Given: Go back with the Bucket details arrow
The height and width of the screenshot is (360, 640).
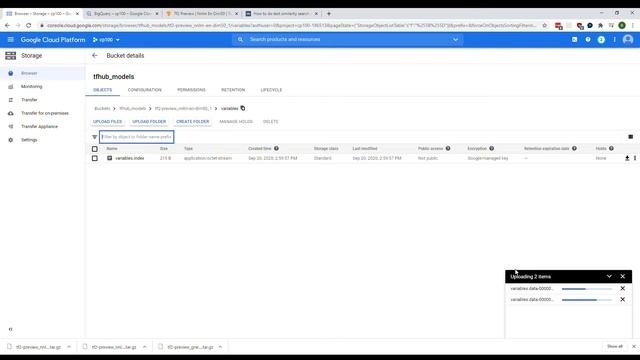Looking at the screenshot, I should point(95,56).
